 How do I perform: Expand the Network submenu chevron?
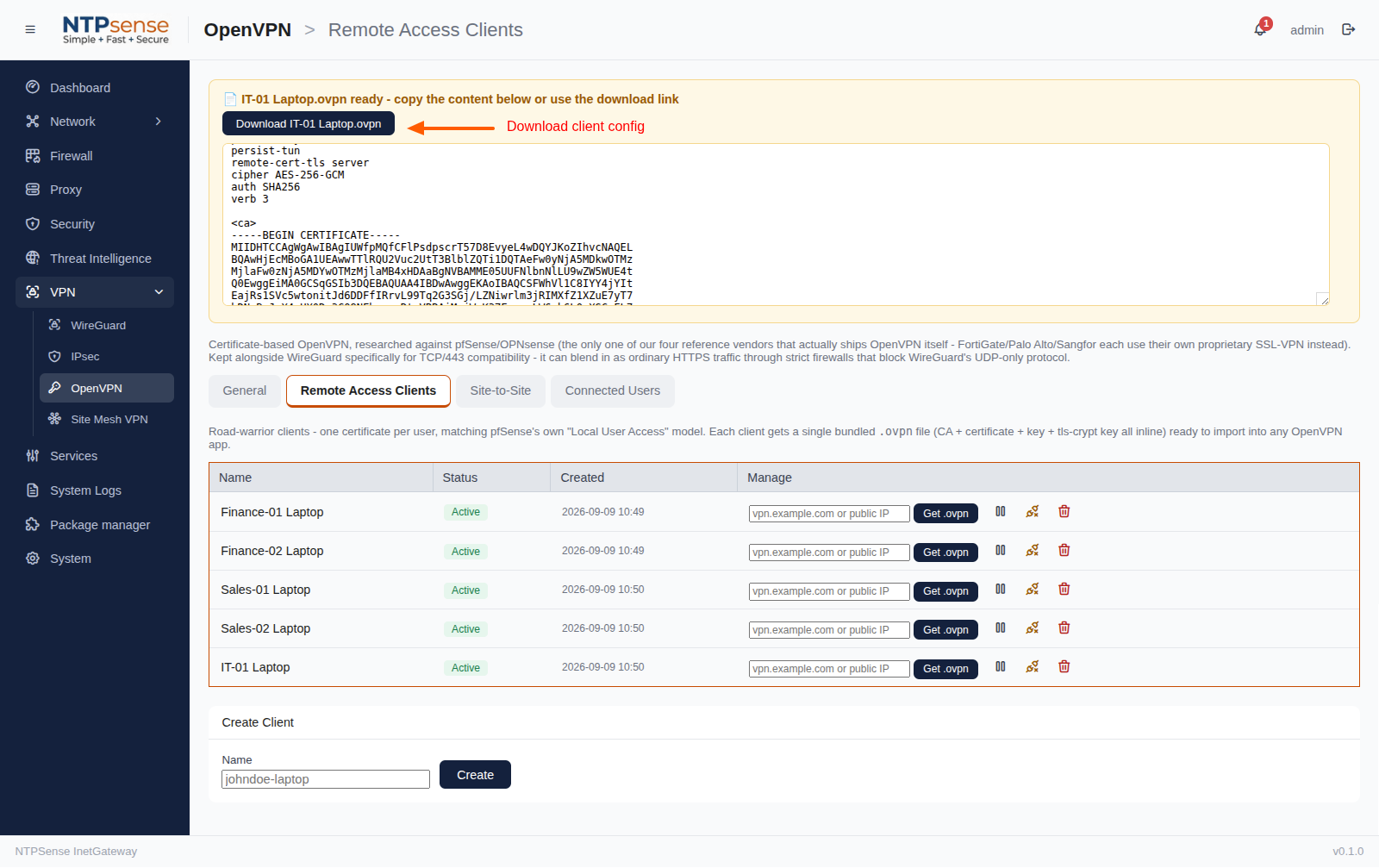click(159, 122)
